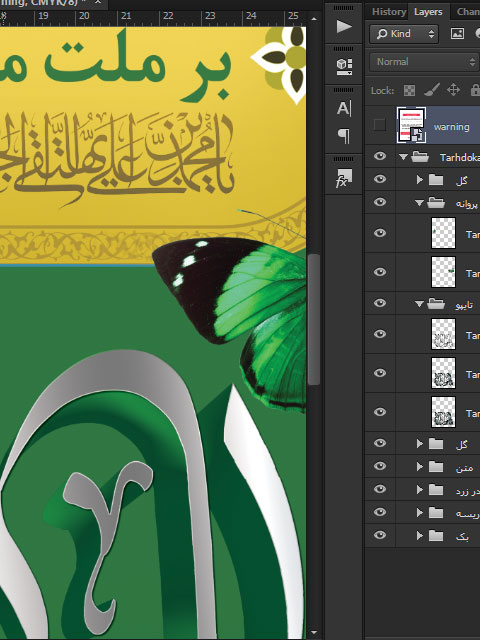Expand the گل group just under Tarhdoka
The height and width of the screenshot is (640, 480).
[x=420, y=180]
